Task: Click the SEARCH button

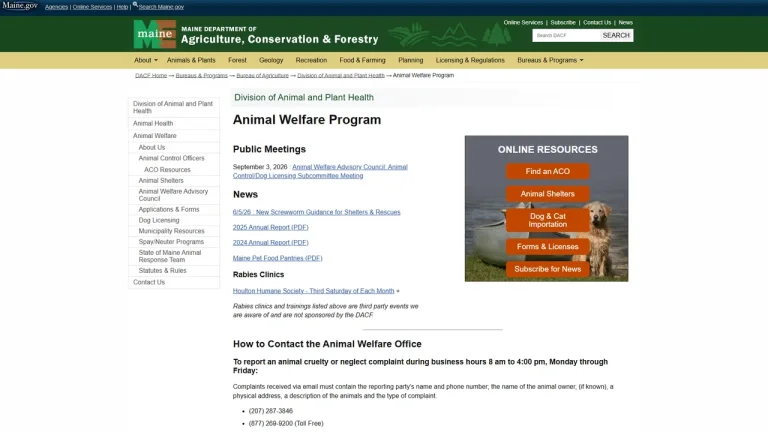Action: 616,35
